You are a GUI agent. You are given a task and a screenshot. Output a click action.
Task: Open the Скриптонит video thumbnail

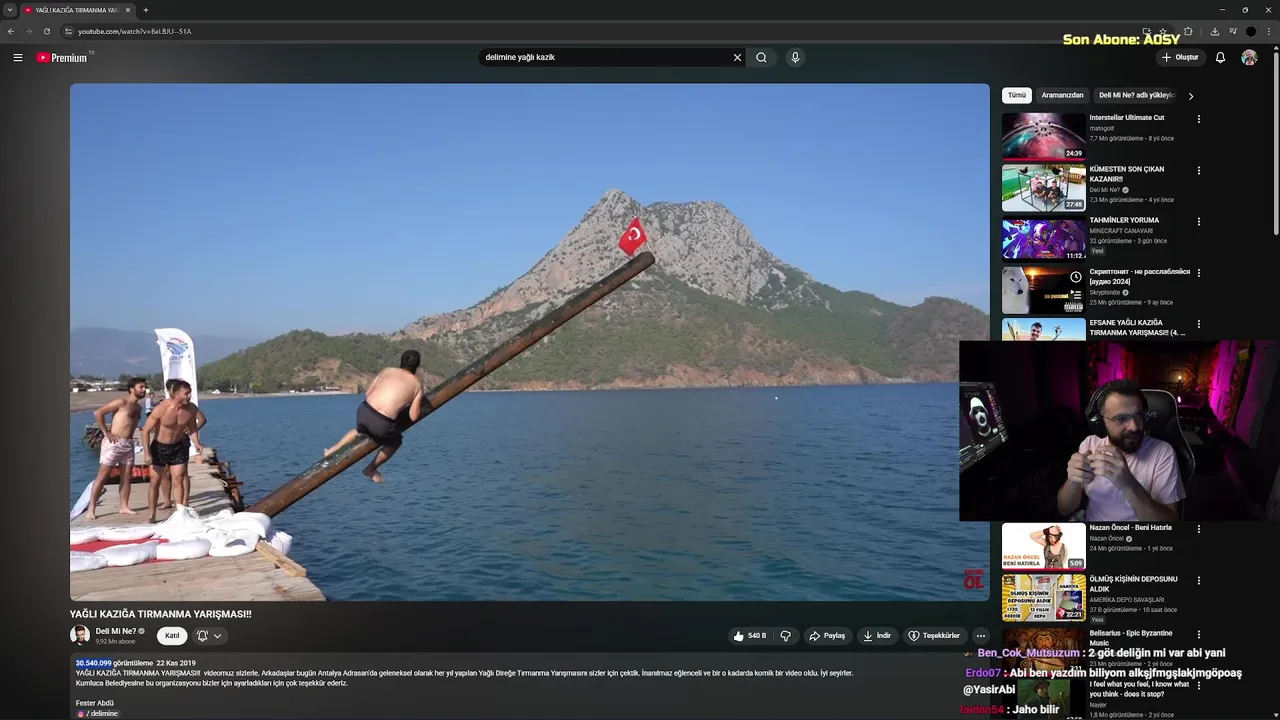coord(1044,289)
